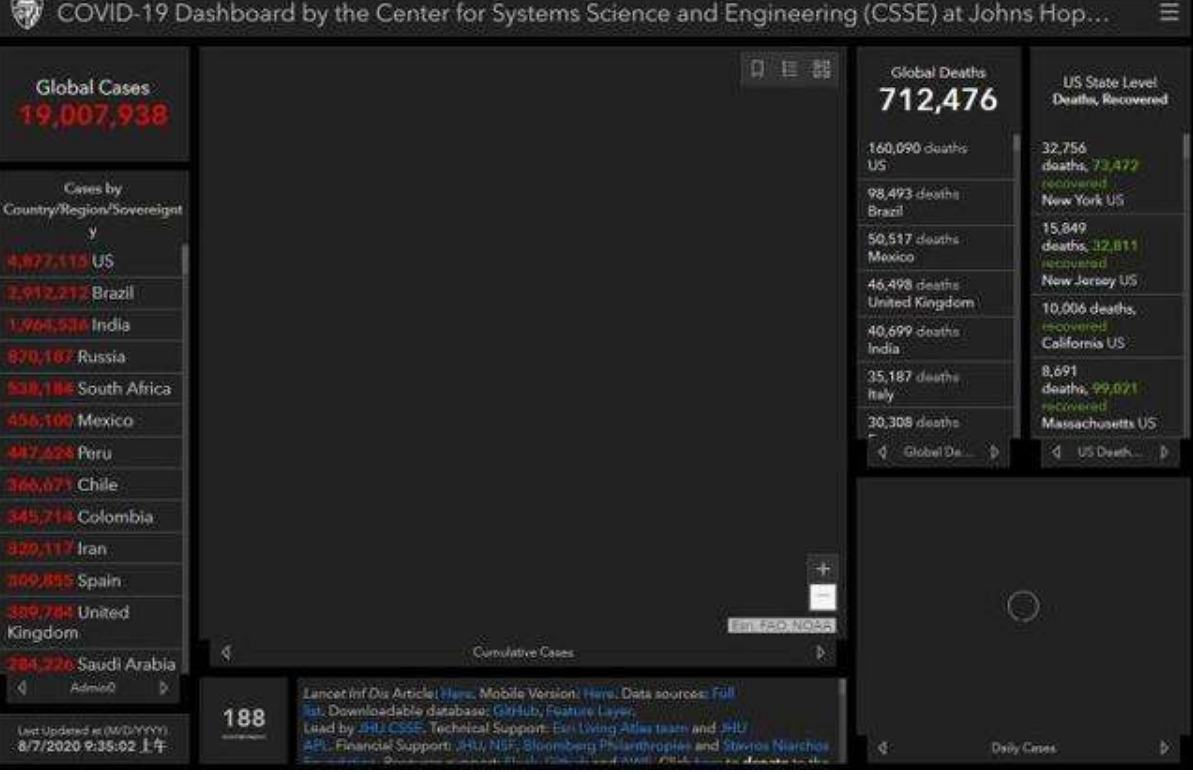Screen dimensions: 1193x774
Task: Select the Daily Cases chart tab
Action: [x=1023, y=748]
